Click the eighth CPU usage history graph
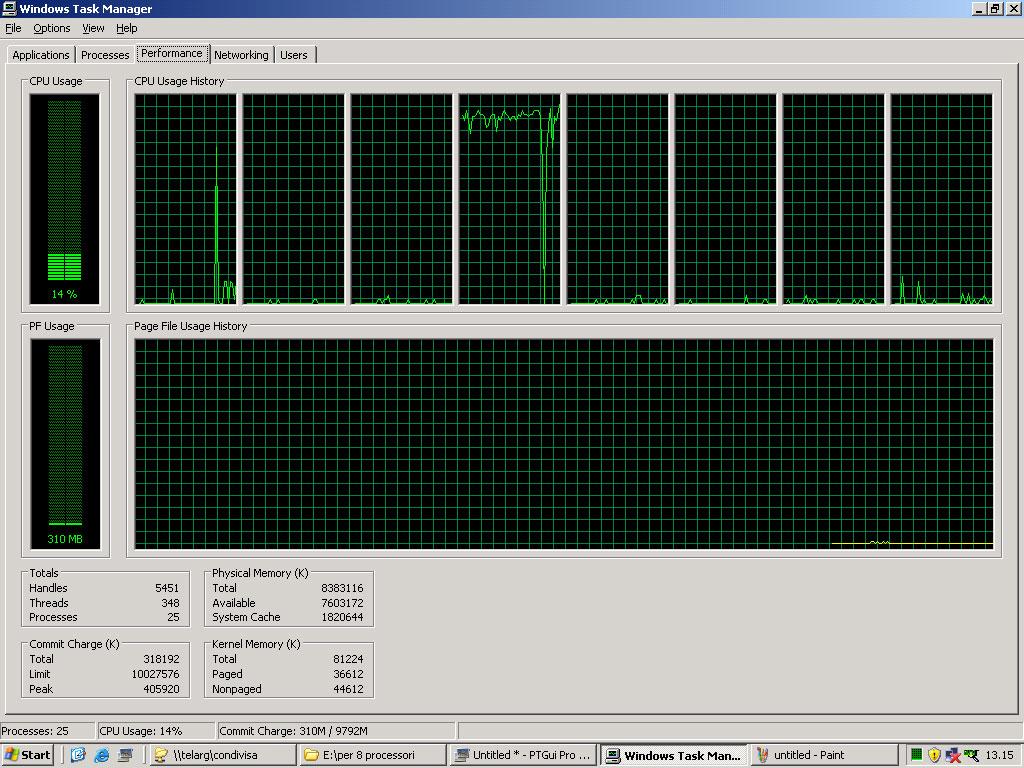 942,199
